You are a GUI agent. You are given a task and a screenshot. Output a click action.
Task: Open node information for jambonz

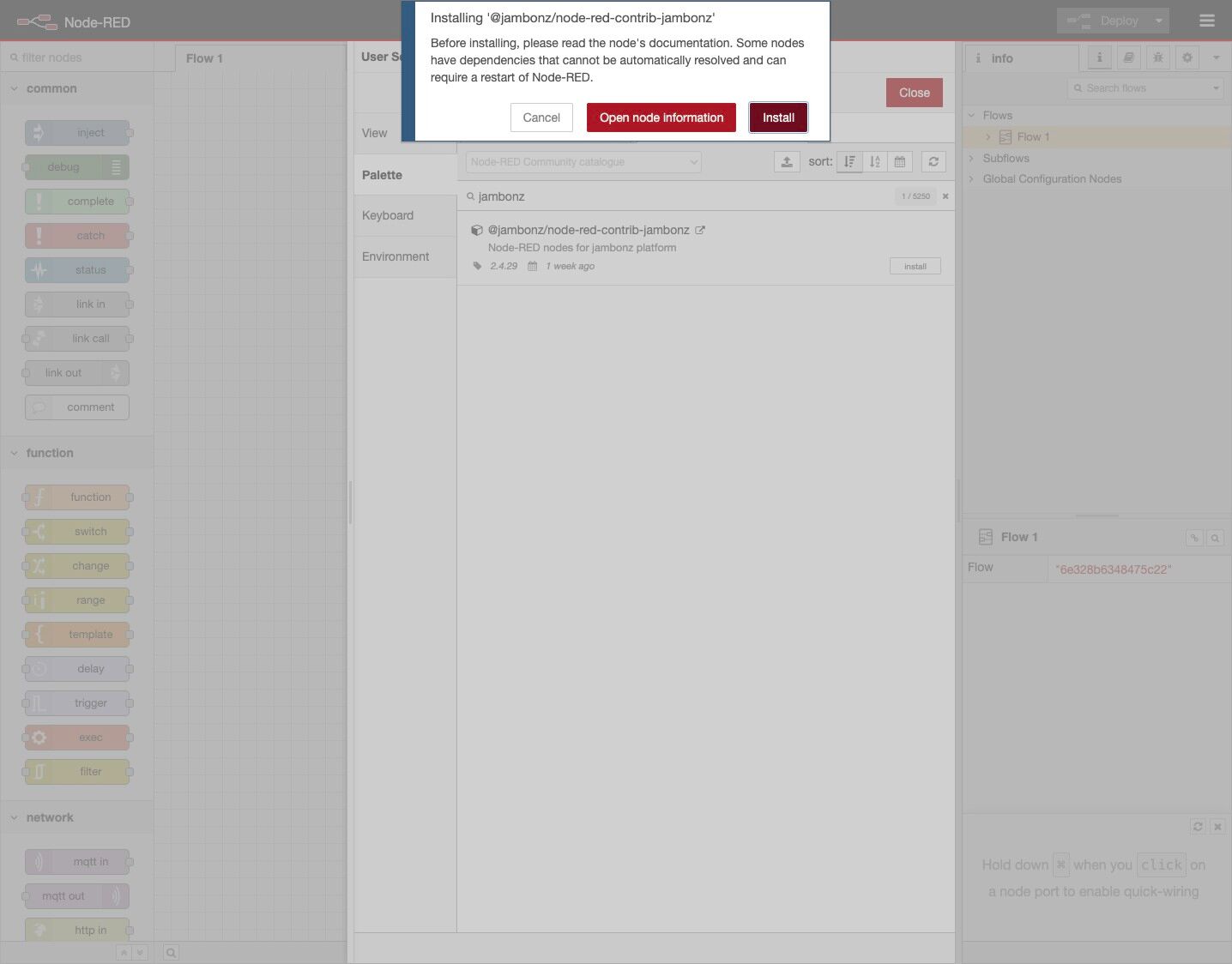coord(661,117)
